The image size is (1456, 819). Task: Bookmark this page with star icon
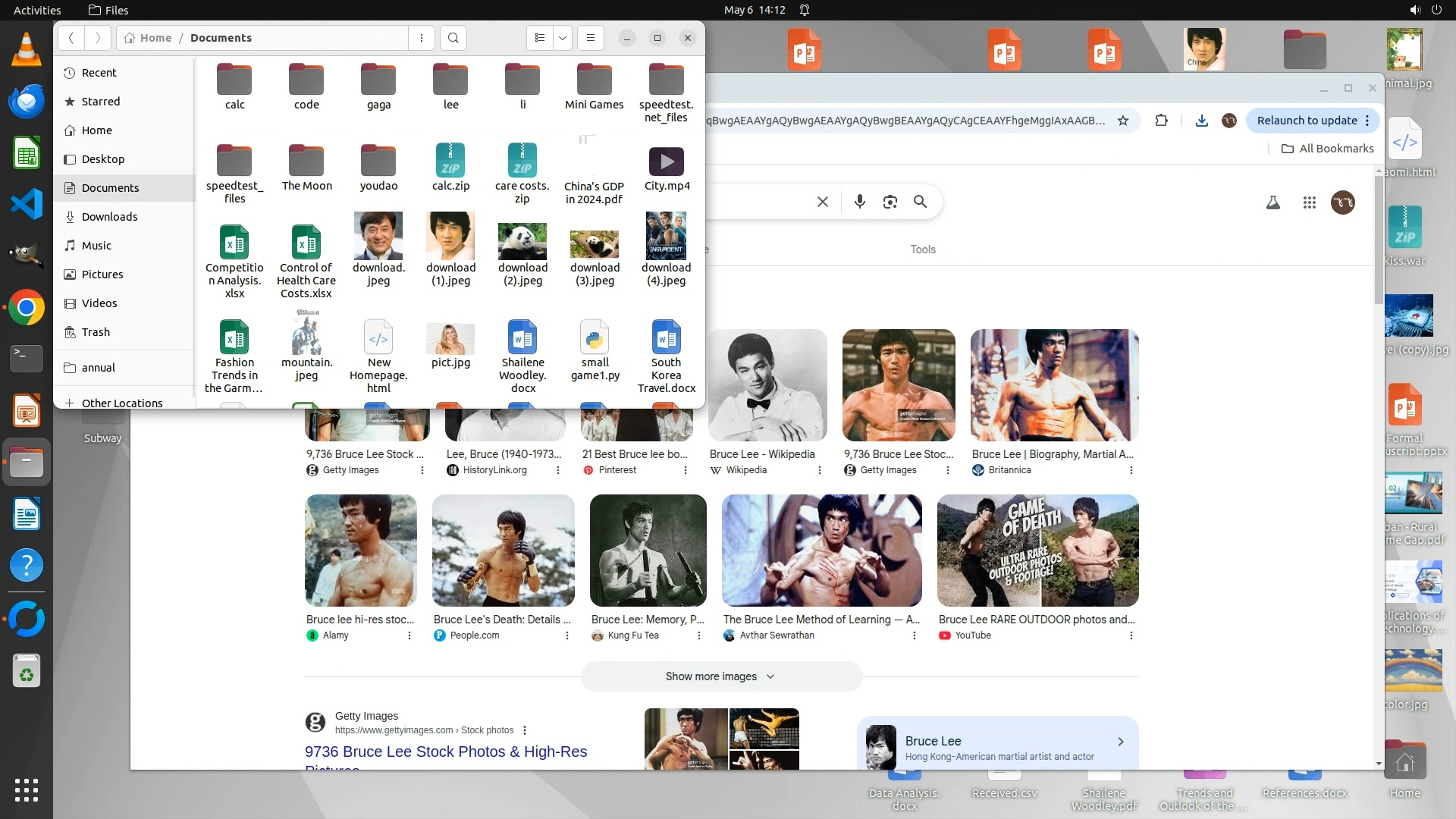[x=1123, y=121]
